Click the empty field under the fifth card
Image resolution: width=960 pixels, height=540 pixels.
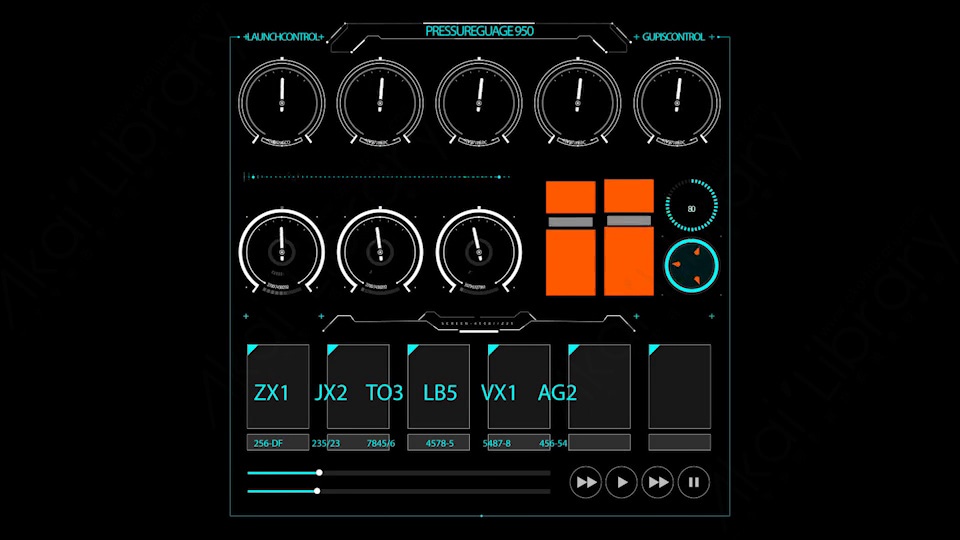pyautogui.click(x=599, y=443)
